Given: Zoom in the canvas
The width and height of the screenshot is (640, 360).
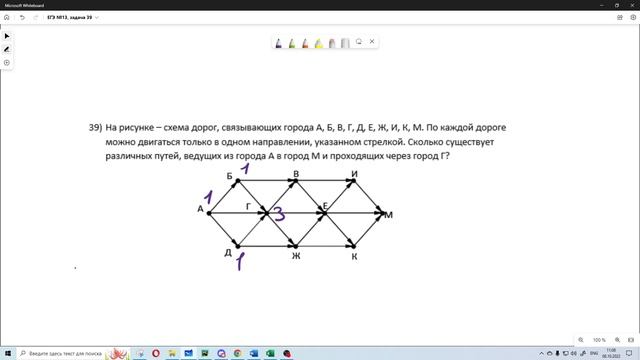Looking at the screenshot, I should click(x=618, y=340).
